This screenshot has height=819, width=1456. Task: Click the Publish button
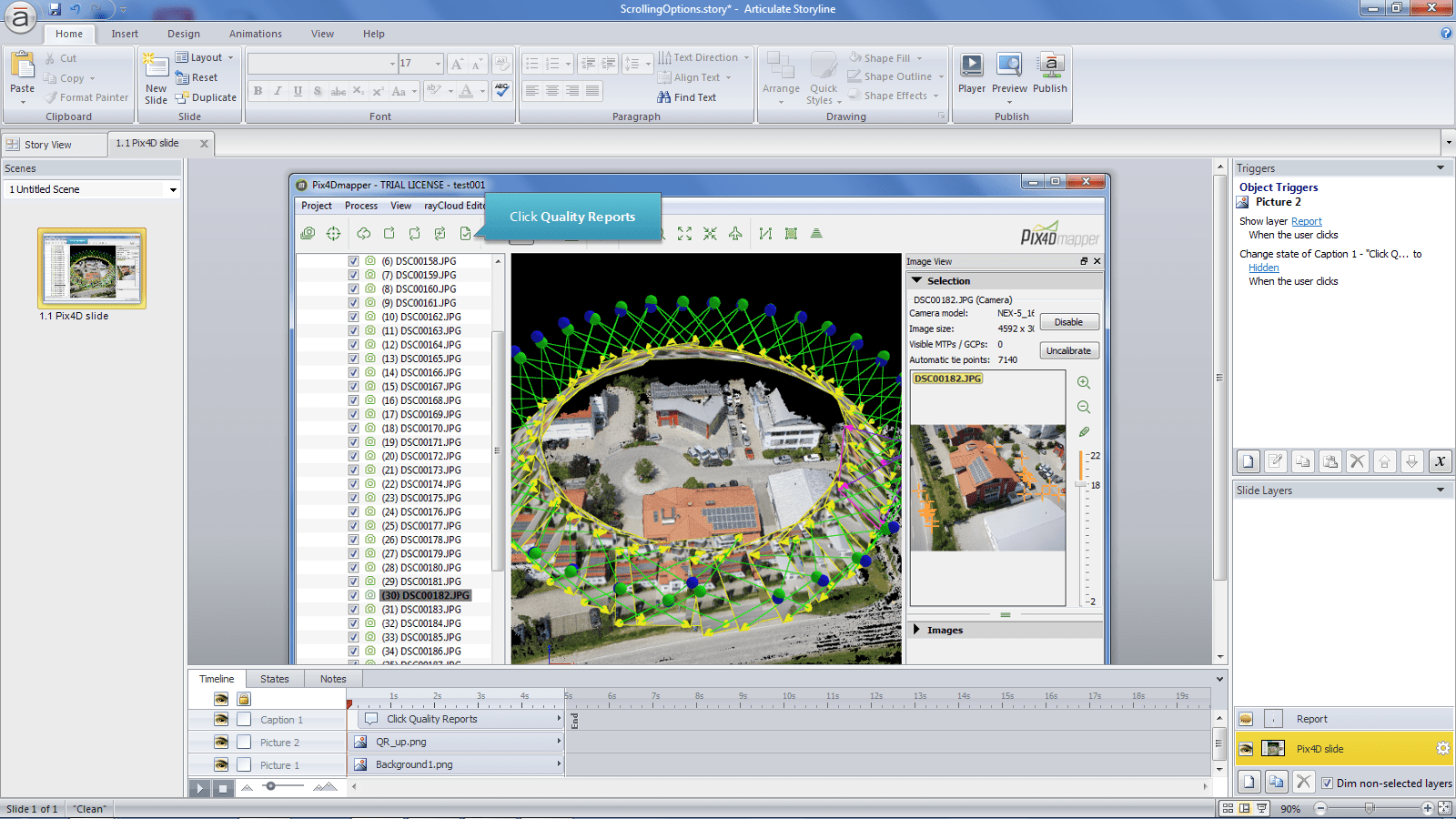coord(1050,73)
